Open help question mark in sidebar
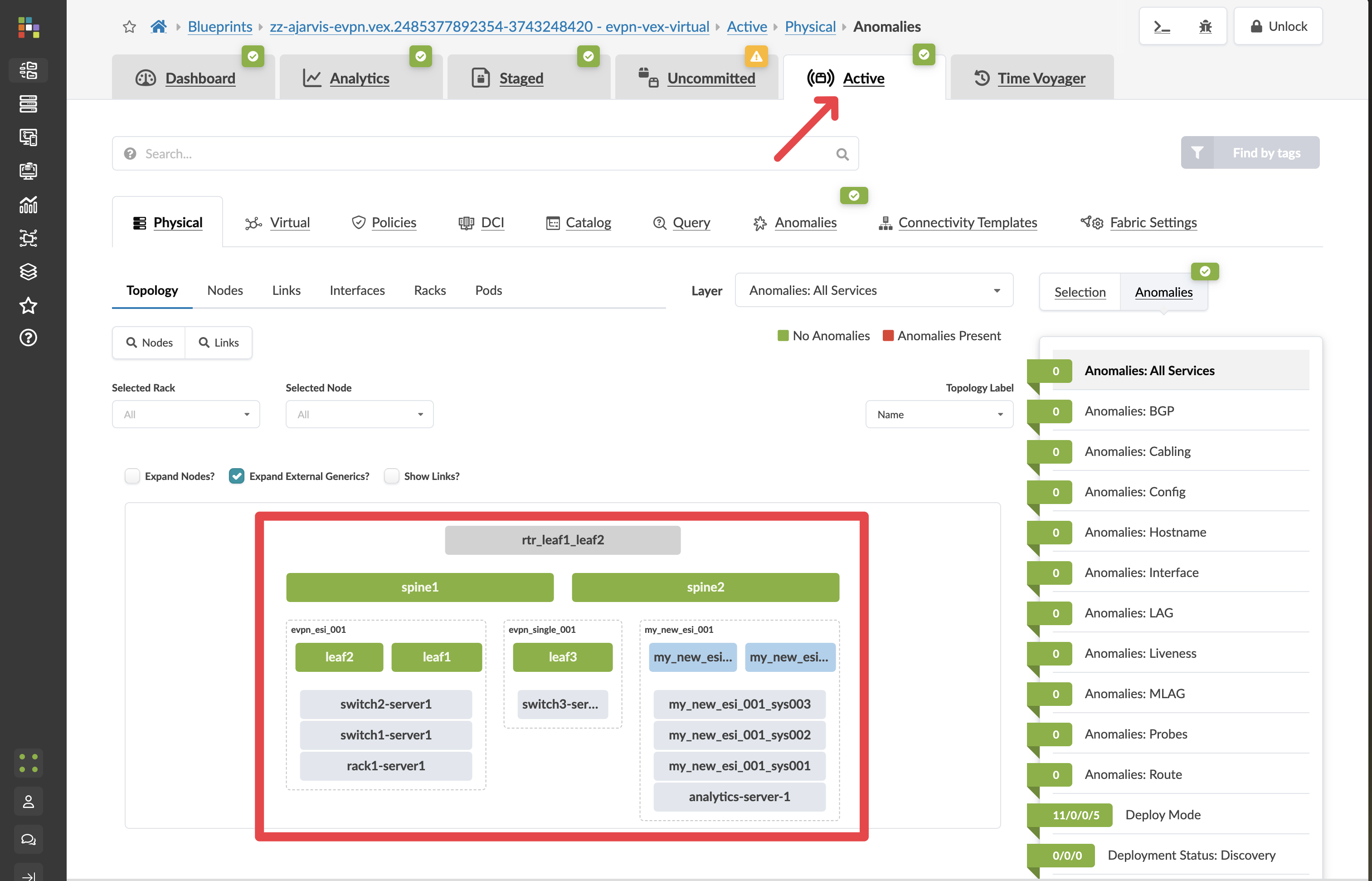 (x=28, y=338)
